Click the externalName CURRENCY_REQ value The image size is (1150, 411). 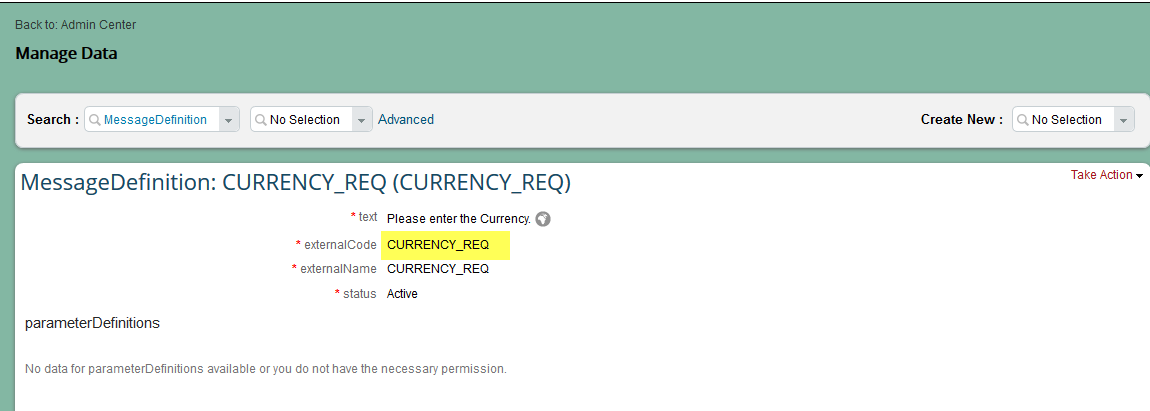[438, 269]
